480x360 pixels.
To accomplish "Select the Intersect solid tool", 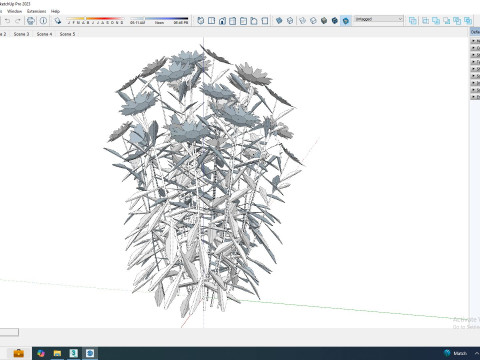I will tap(425, 21).
